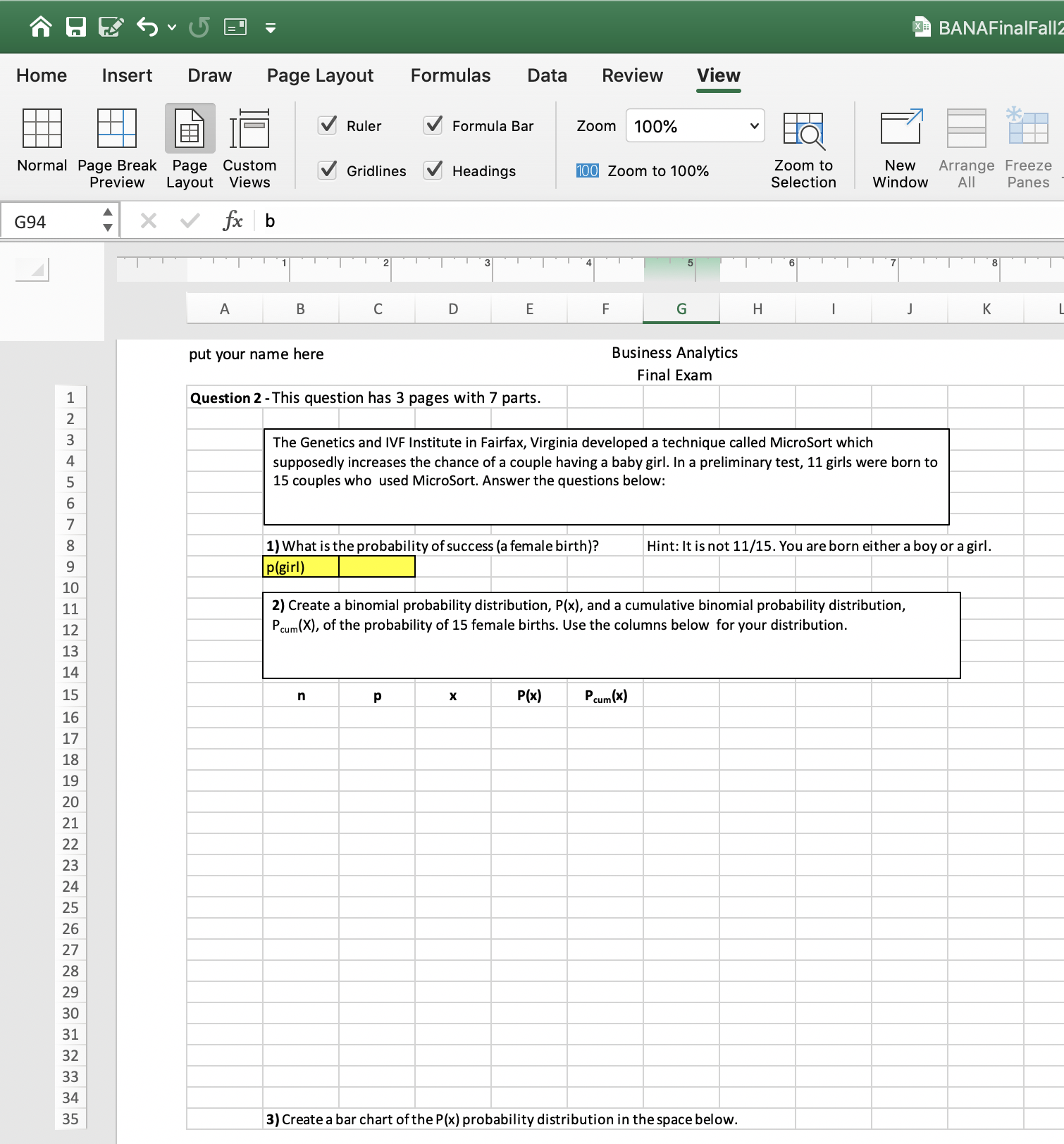This screenshot has width=1064, height=1144.
Task: Click the save-with-pencil icon in the title bar
Action: [x=111, y=27]
